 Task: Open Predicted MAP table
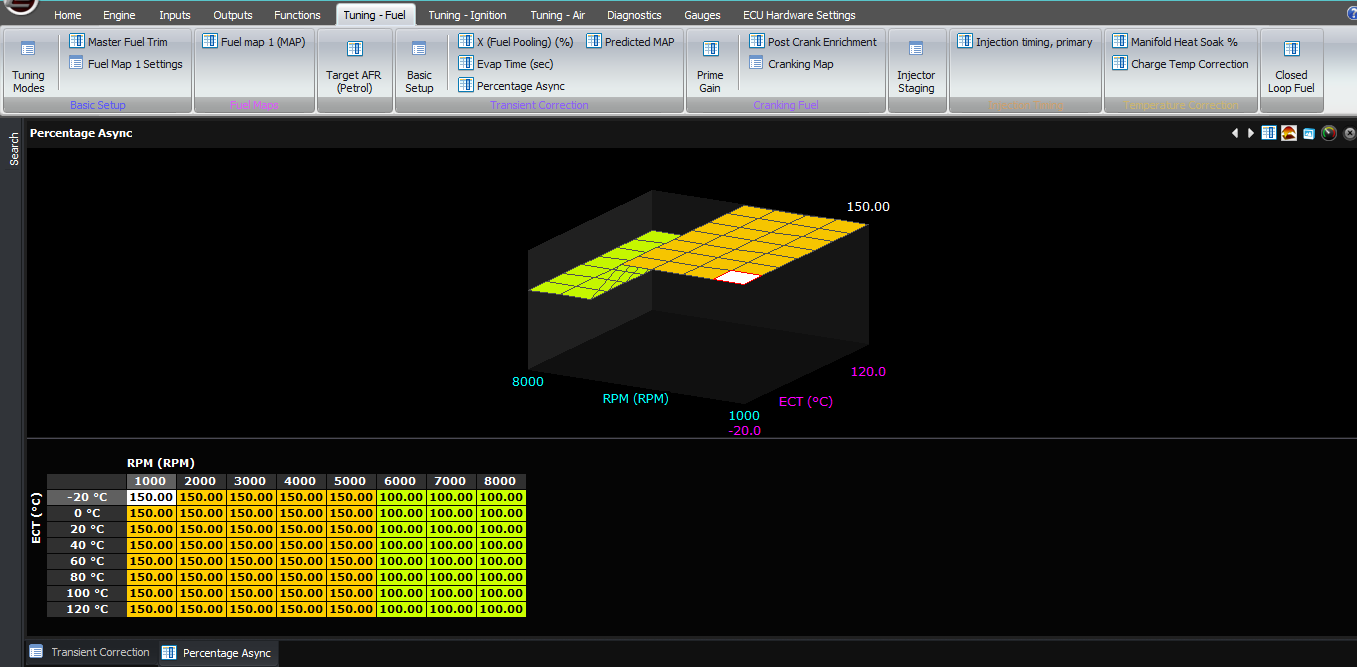[630, 42]
